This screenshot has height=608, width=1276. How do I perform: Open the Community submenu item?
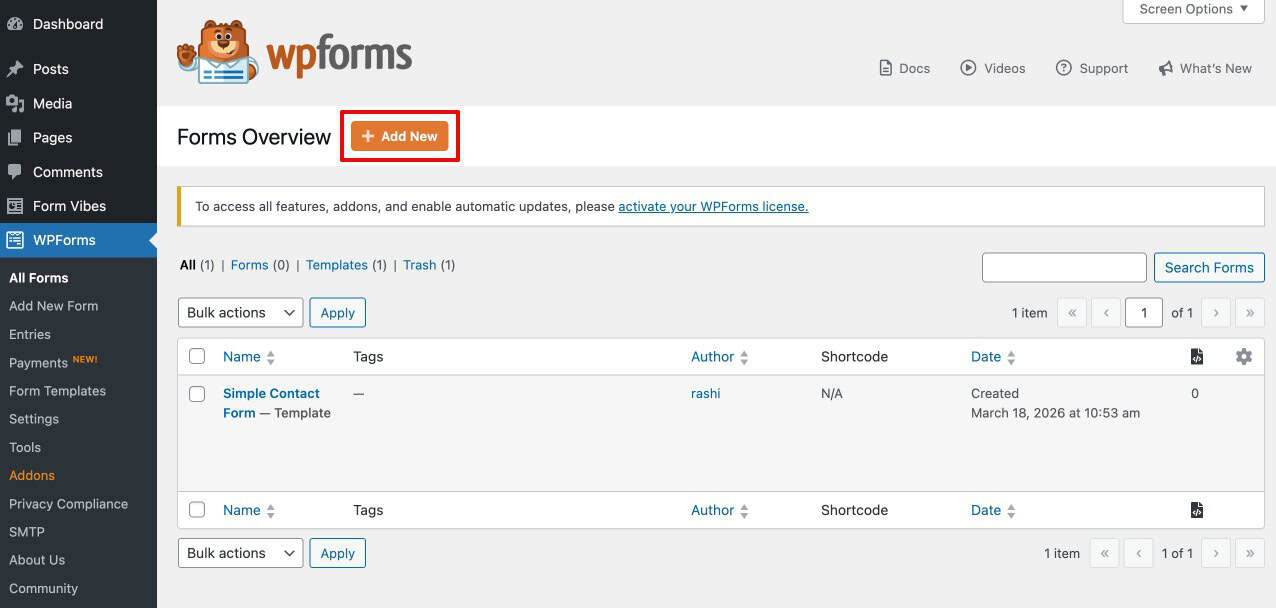click(43, 588)
